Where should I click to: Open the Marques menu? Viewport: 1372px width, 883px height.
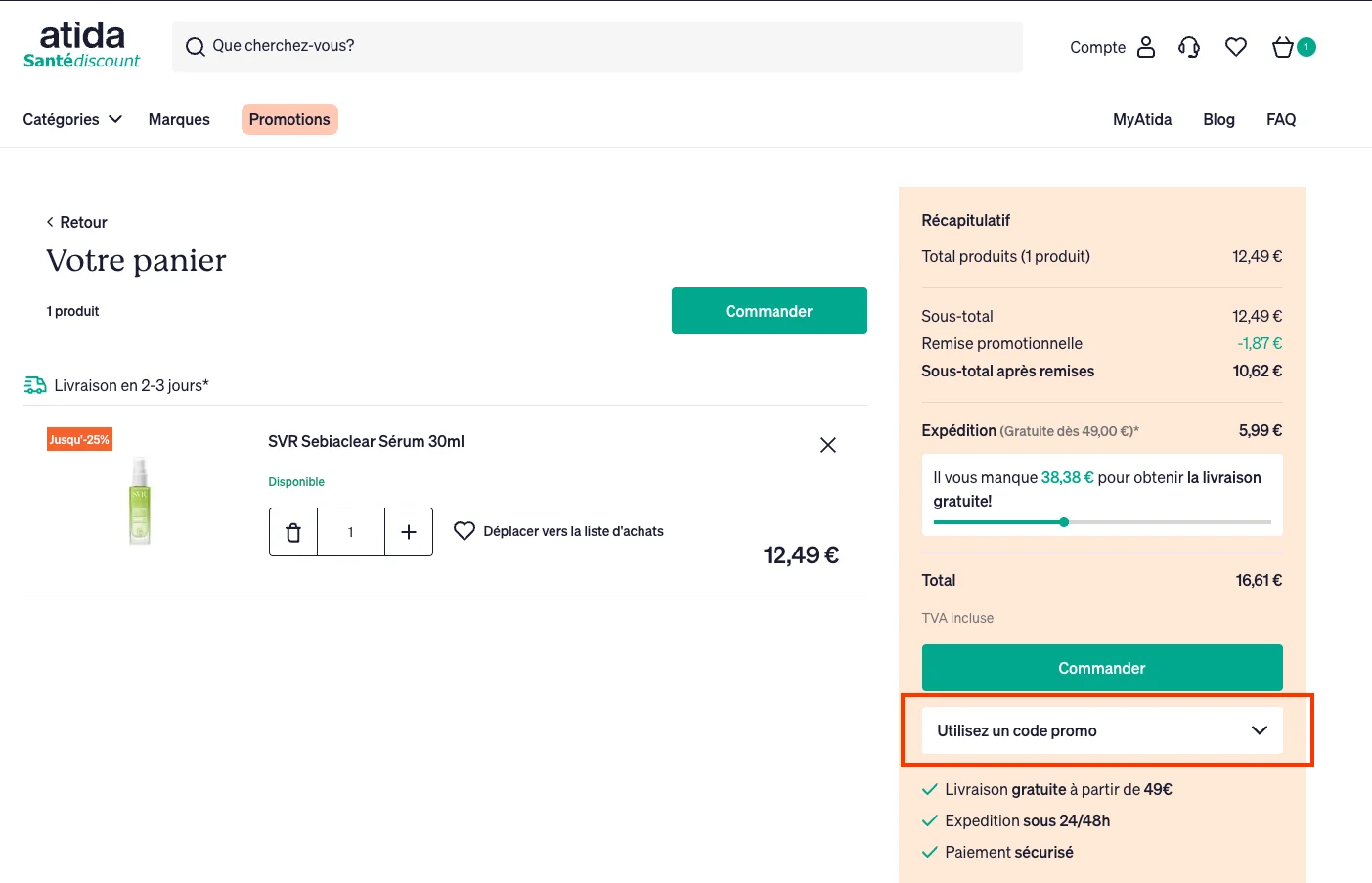(179, 119)
